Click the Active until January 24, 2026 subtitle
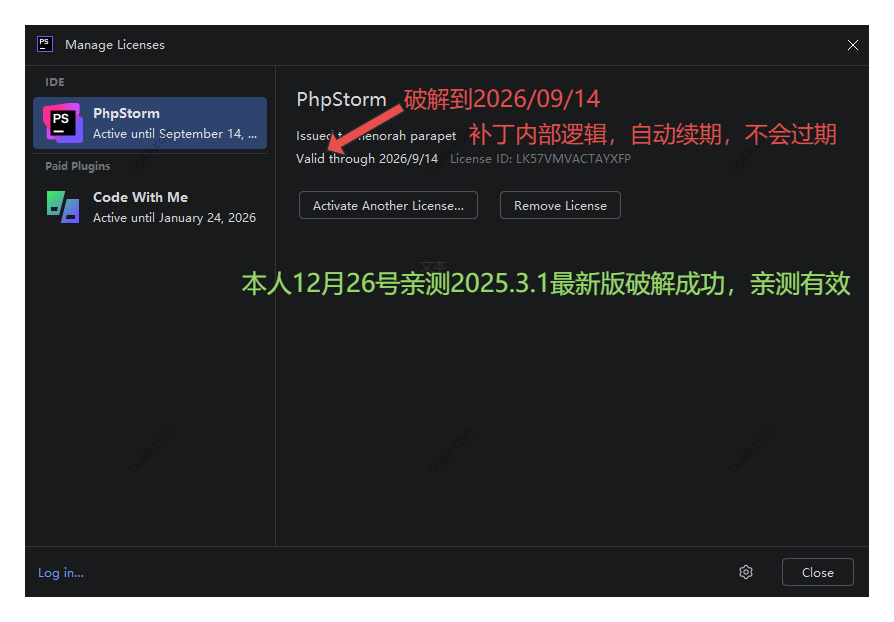The image size is (894, 622). (x=174, y=217)
